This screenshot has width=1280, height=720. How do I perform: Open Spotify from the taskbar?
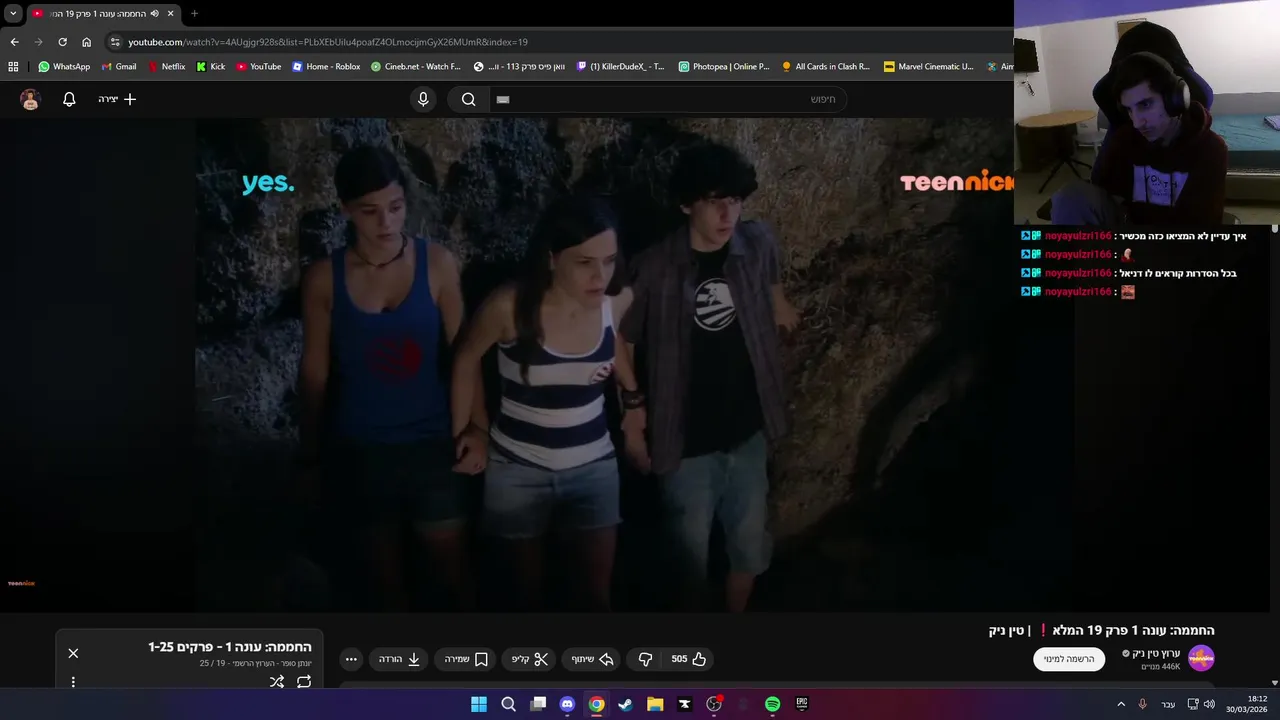(772, 704)
